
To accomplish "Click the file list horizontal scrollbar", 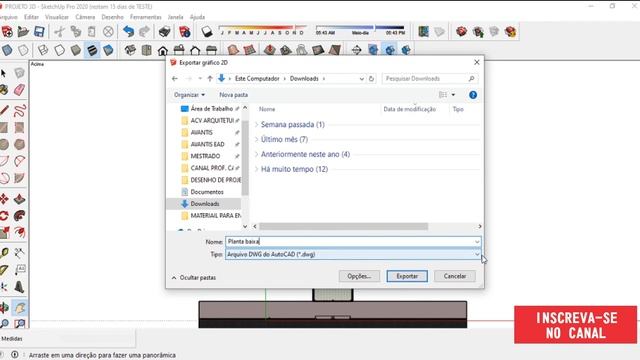I will point(343,227).
